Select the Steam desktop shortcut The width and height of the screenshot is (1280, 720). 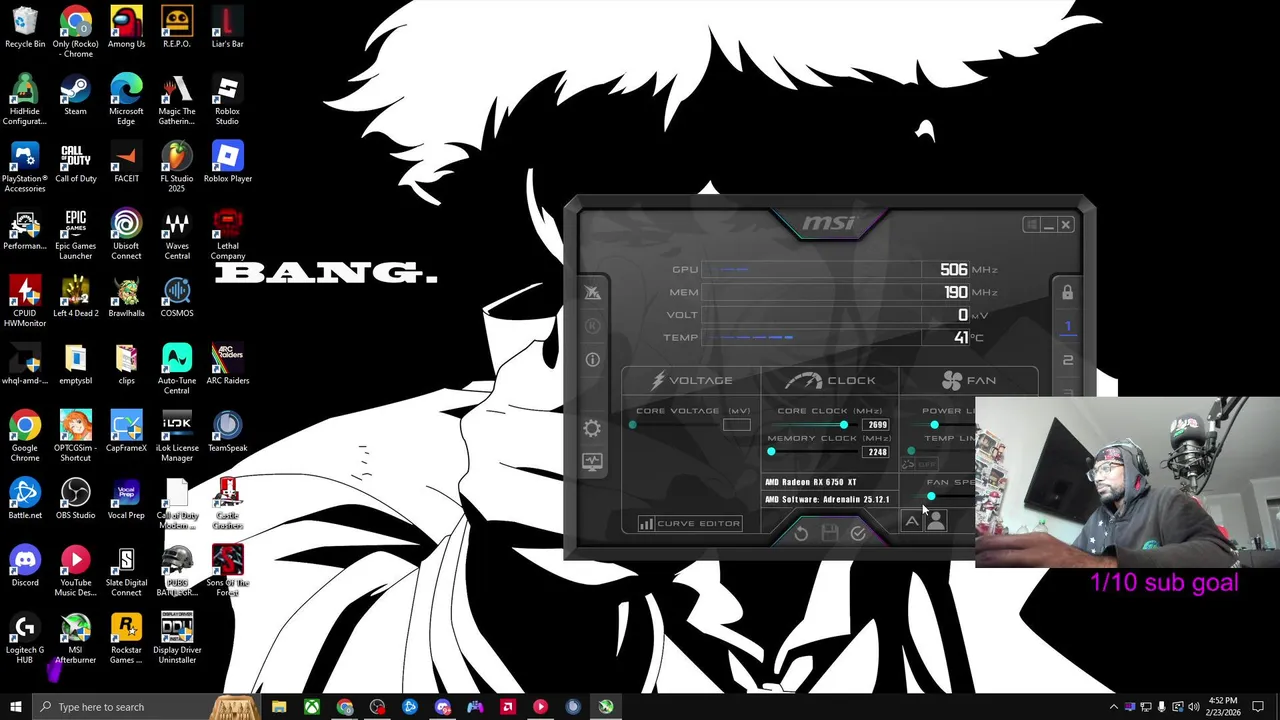tap(75, 96)
